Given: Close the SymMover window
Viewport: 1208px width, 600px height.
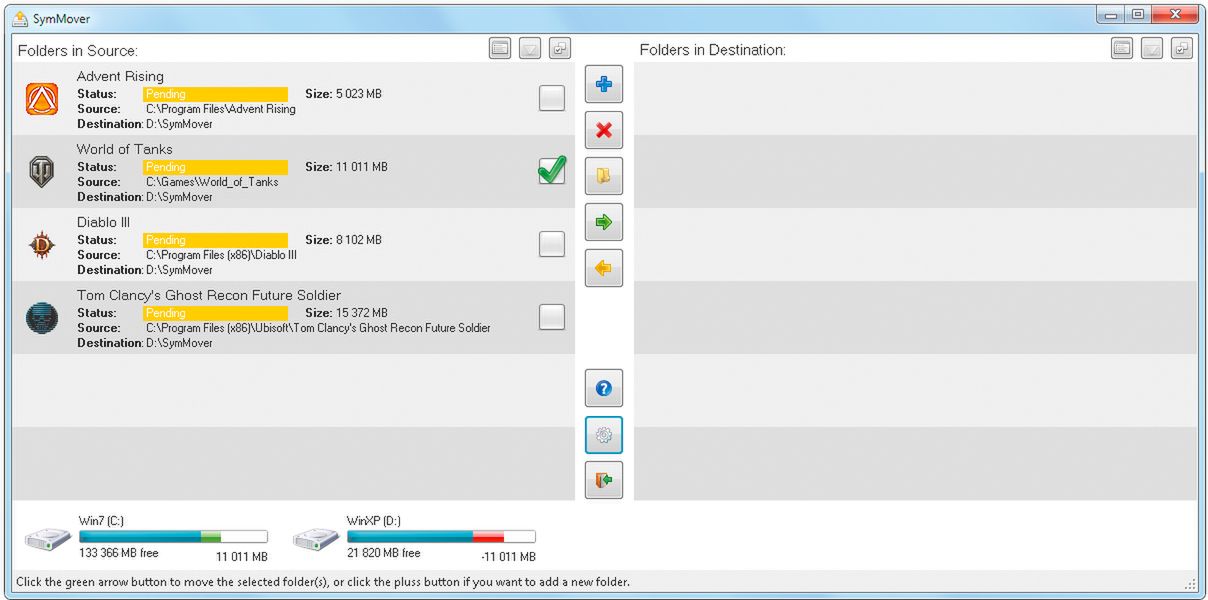Looking at the screenshot, I should pos(1176,14).
